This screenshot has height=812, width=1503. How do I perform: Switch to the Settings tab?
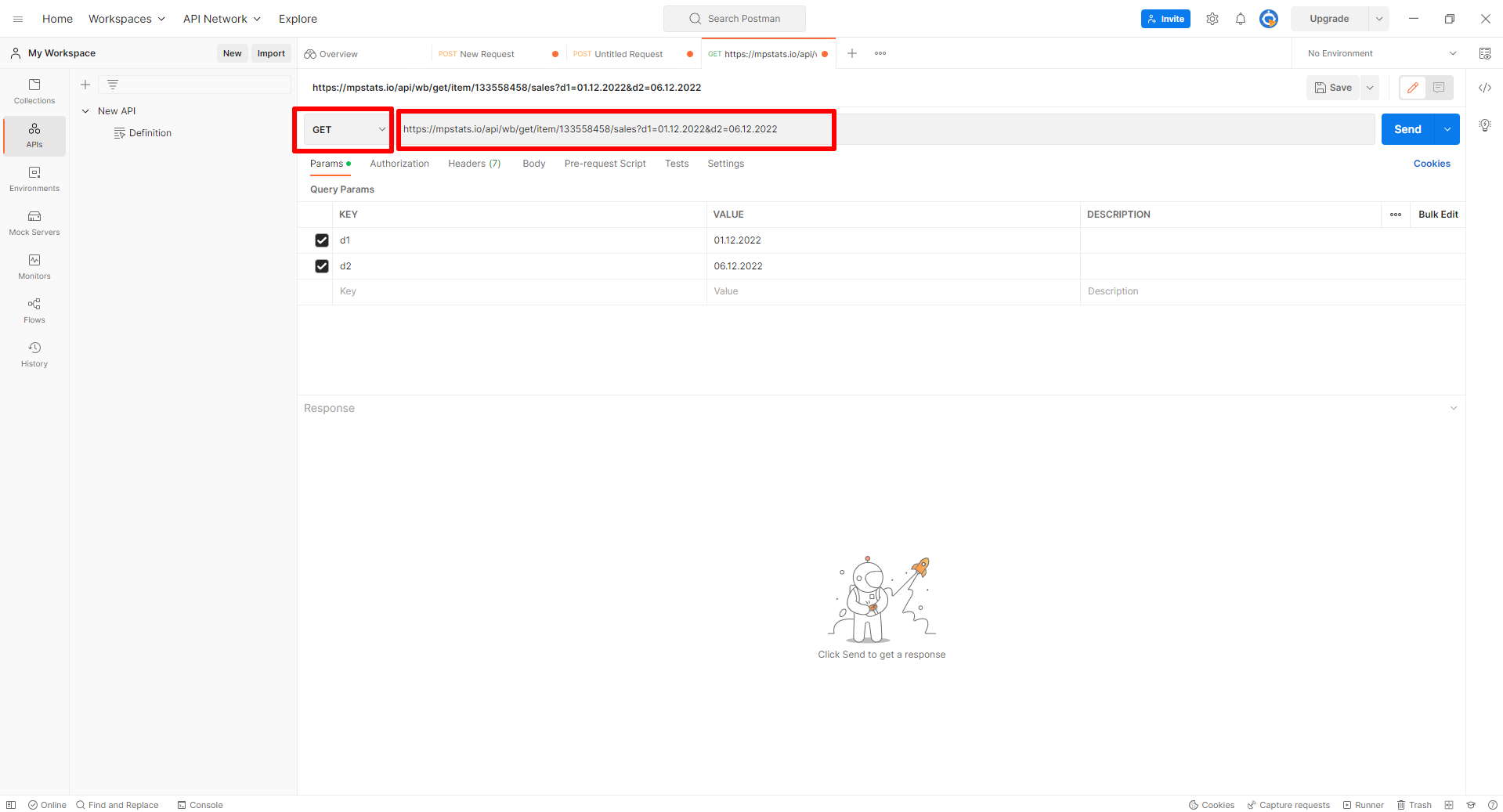tap(726, 164)
